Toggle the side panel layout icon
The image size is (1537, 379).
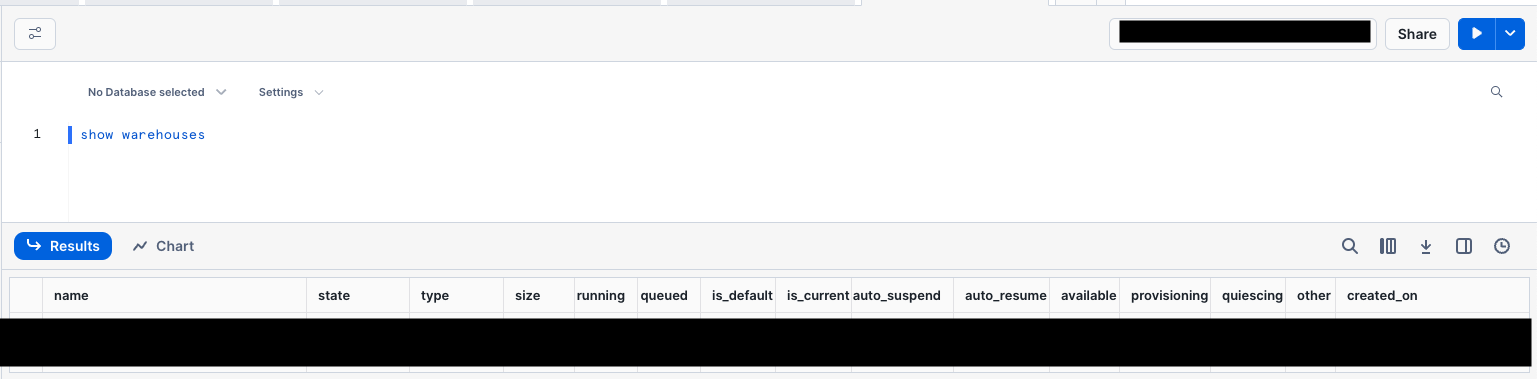point(1464,246)
